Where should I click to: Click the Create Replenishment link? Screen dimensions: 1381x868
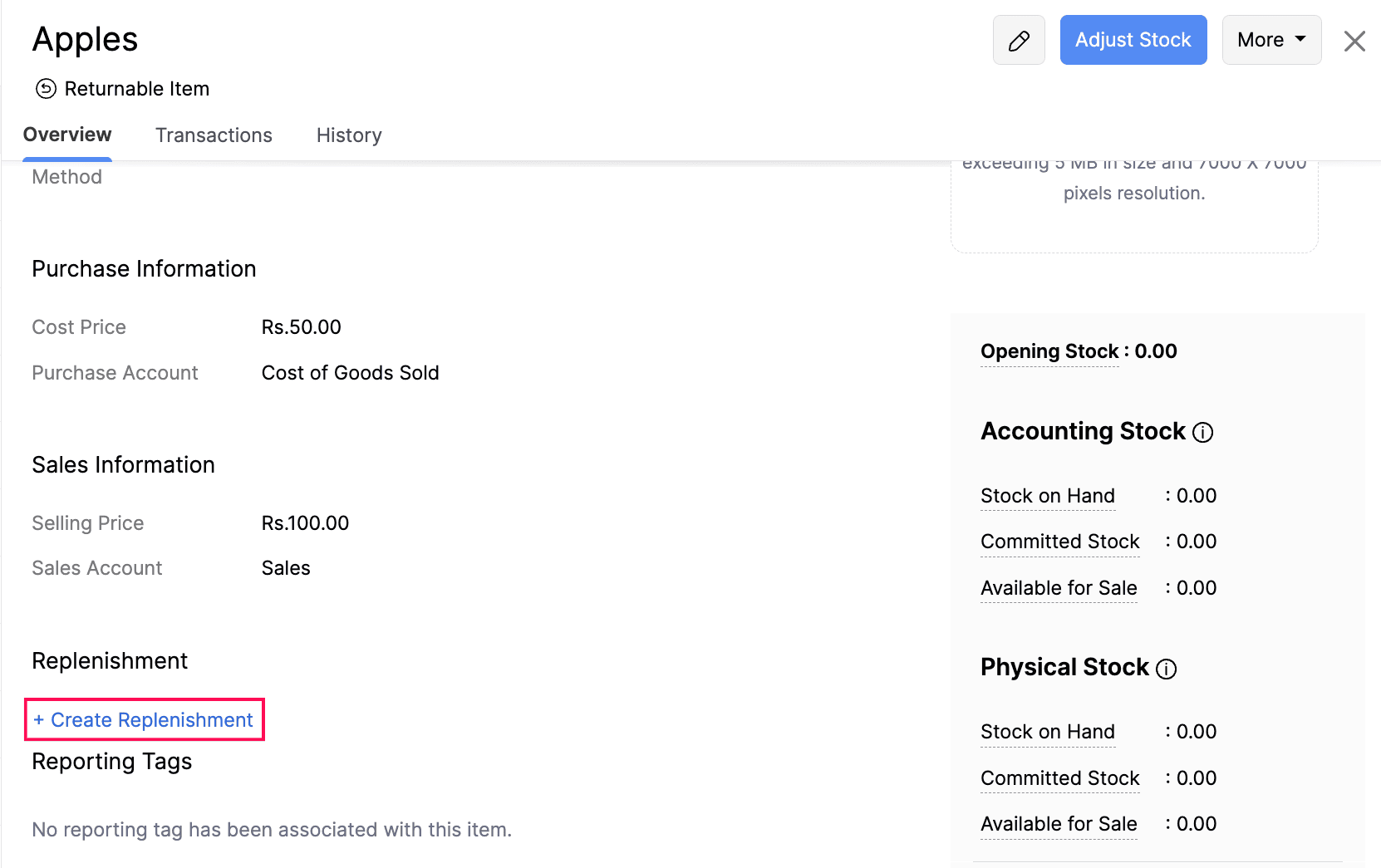(x=144, y=719)
